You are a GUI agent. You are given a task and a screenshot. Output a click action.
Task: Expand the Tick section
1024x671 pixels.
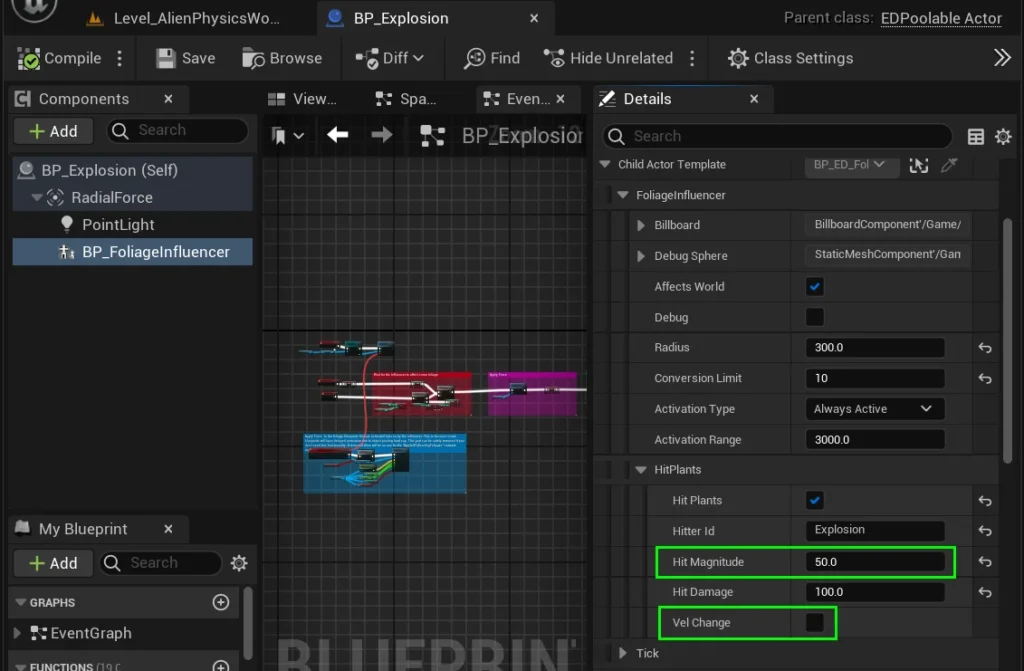(x=625, y=653)
